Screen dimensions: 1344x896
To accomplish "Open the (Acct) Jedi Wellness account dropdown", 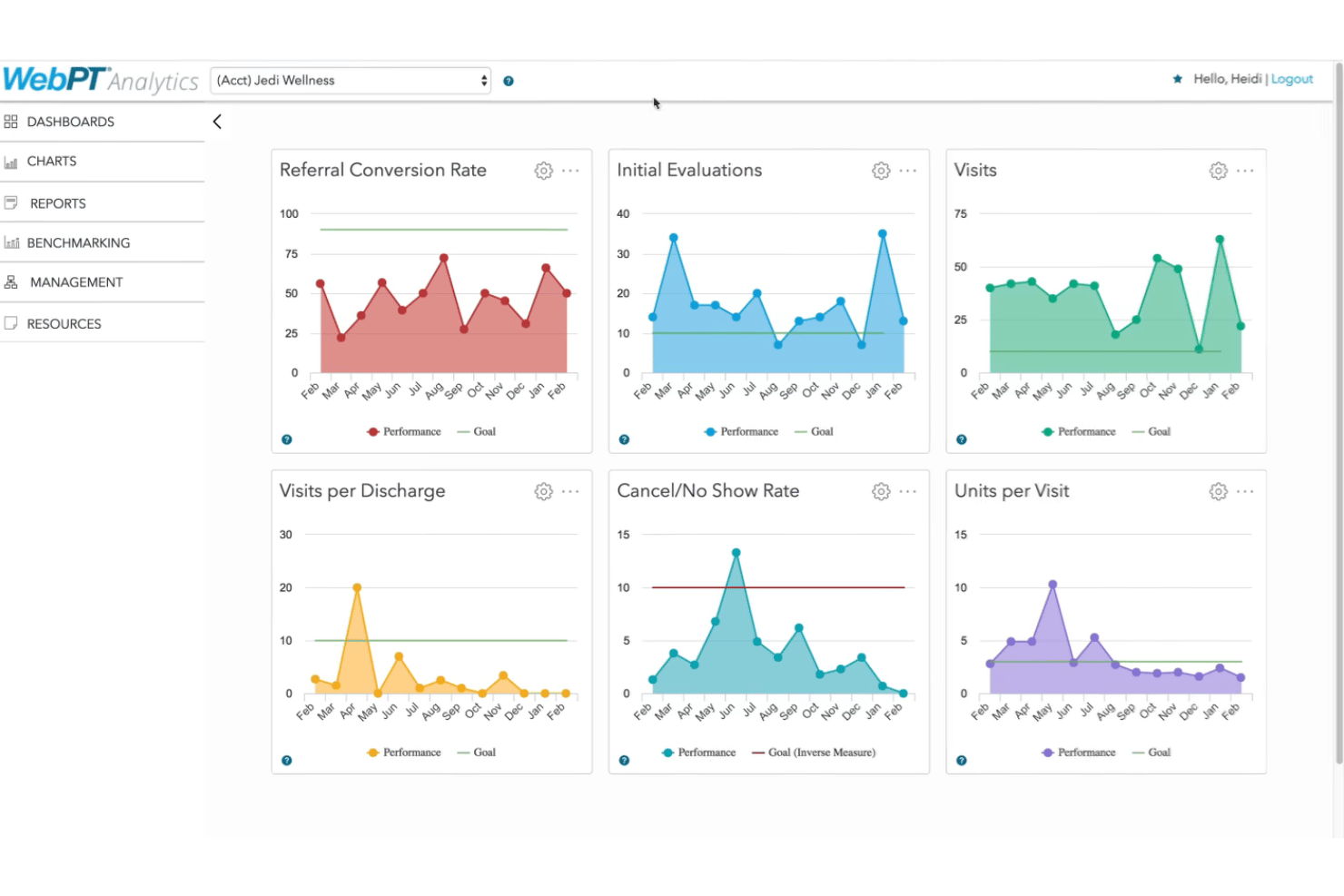I will coord(351,80).
